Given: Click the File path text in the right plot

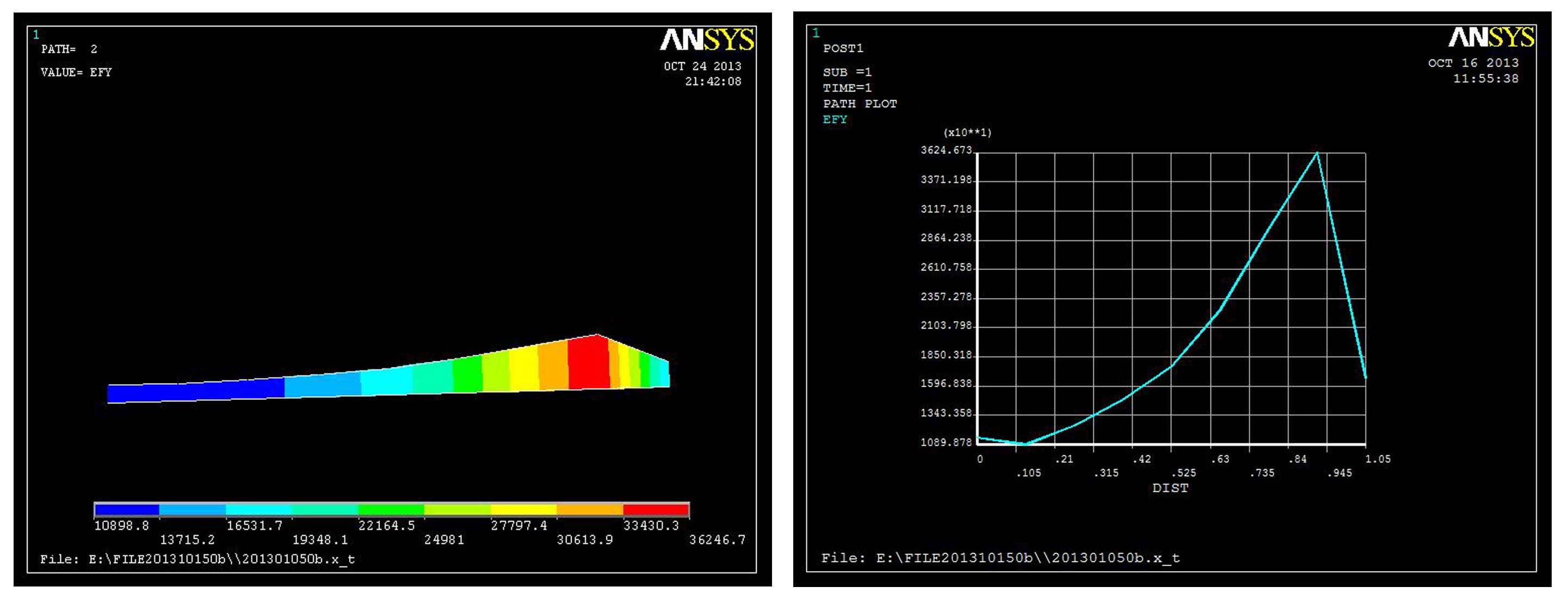Looking at the screenshot, I should pyautogui.click(x=1001, y=558).
